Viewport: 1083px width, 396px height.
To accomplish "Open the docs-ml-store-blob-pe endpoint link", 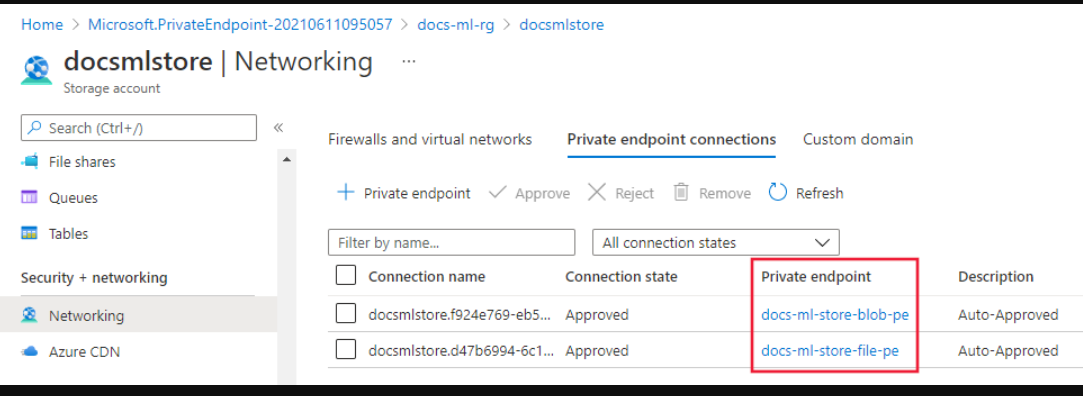I will pos(834,315).
